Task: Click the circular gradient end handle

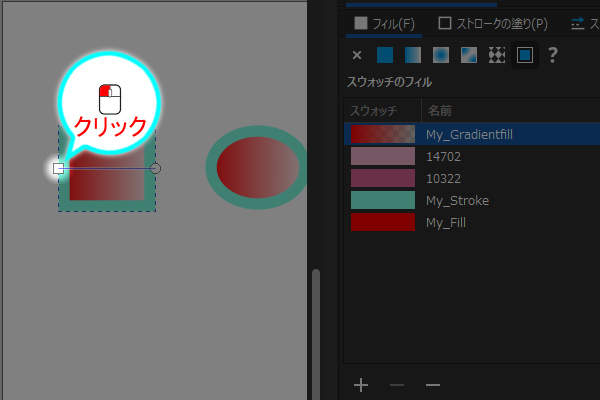Action: [155, 168]
